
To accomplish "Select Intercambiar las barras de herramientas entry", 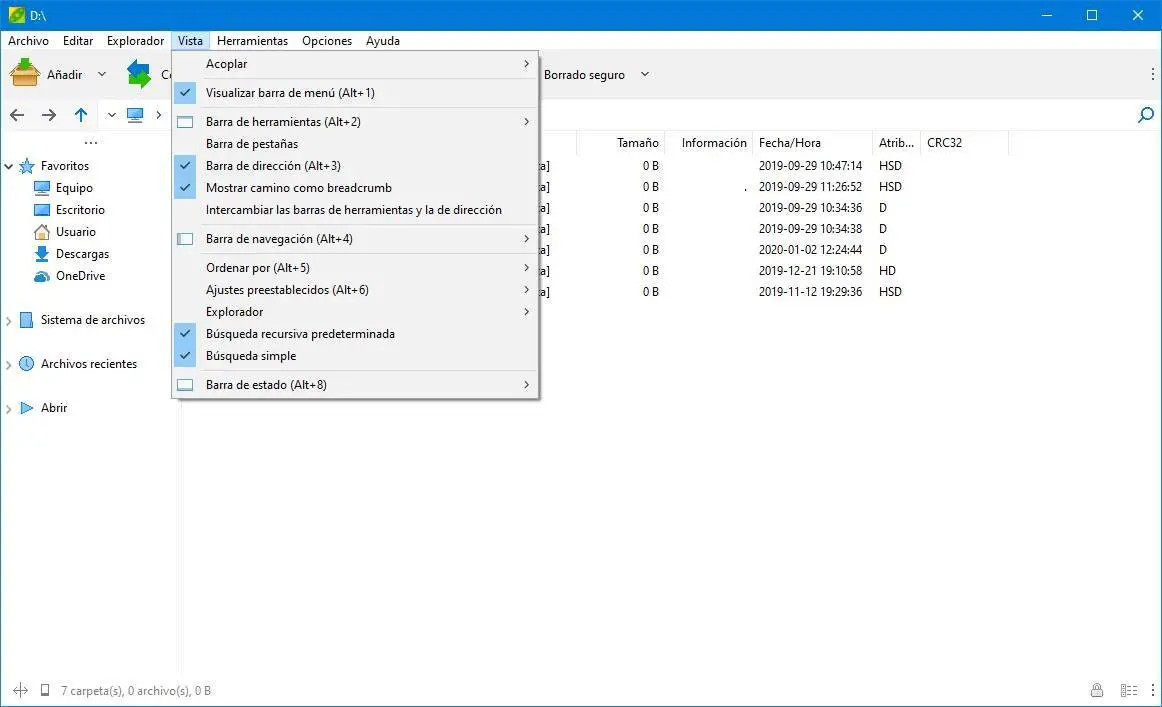I will 355,210.
